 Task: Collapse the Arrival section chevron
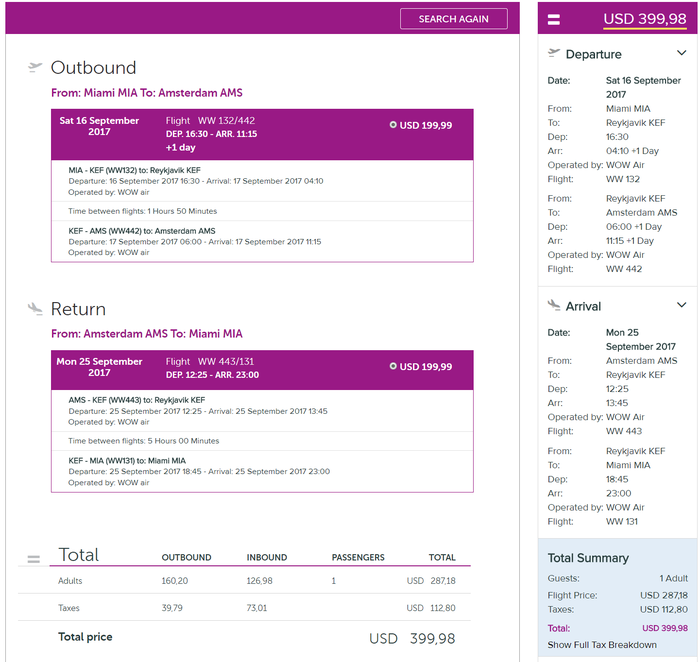click(681, 305)
